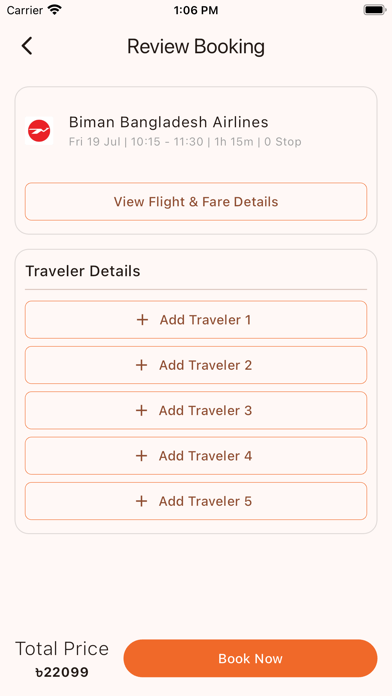Tap the Biman Bangladesh Airlines logo
Viewport: 392px width, 696px height.
tap(39, 131)
